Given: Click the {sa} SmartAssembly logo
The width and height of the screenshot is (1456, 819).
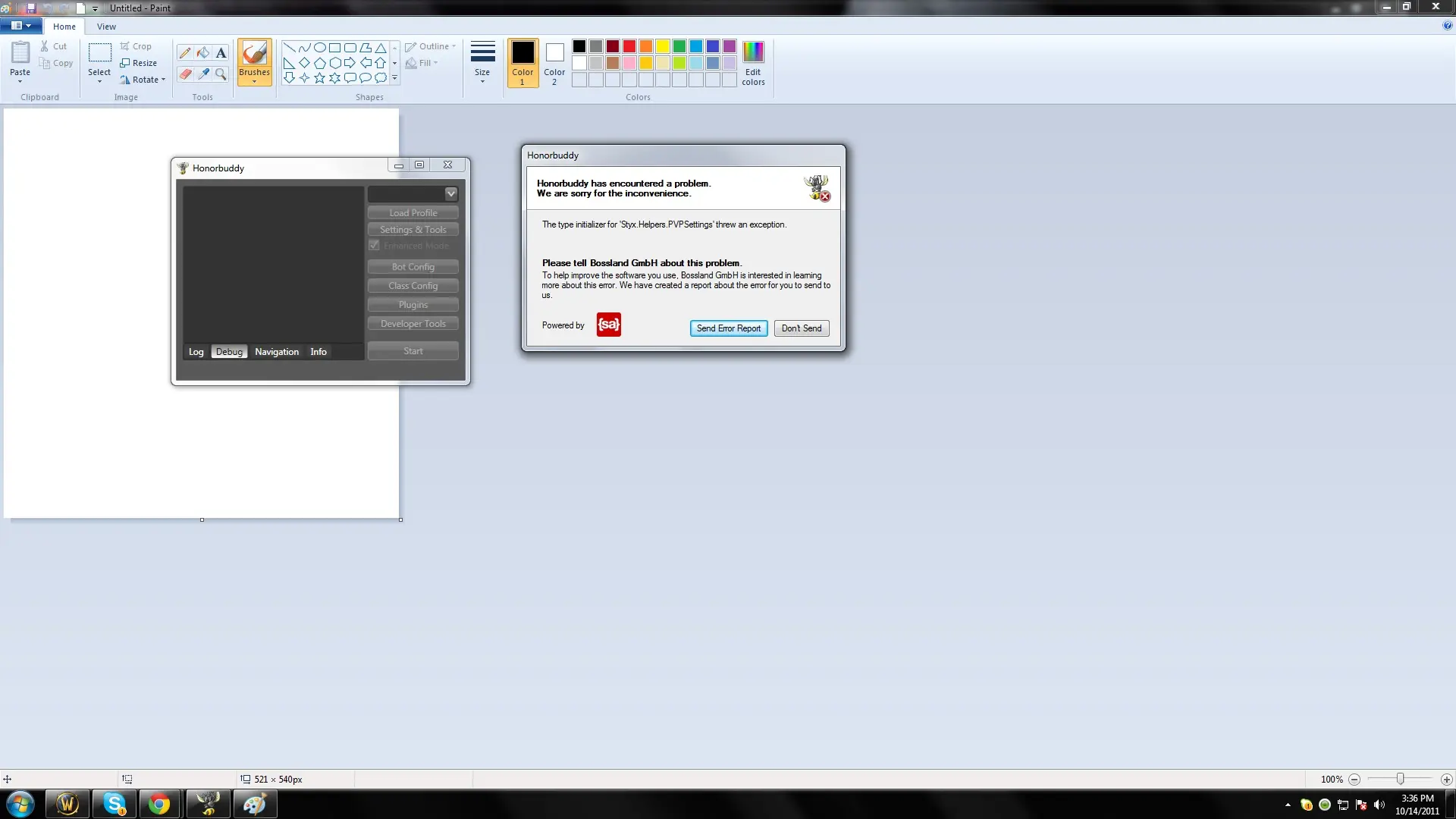Looking at the screenshot, I should pyautogui.click(x=609, y=325).
